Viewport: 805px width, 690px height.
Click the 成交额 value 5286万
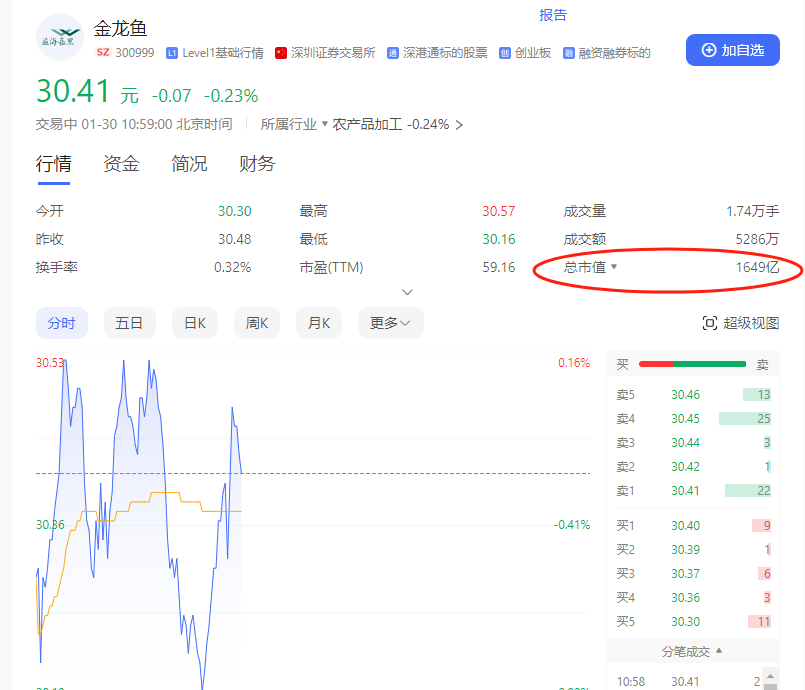tap(757, 239)
